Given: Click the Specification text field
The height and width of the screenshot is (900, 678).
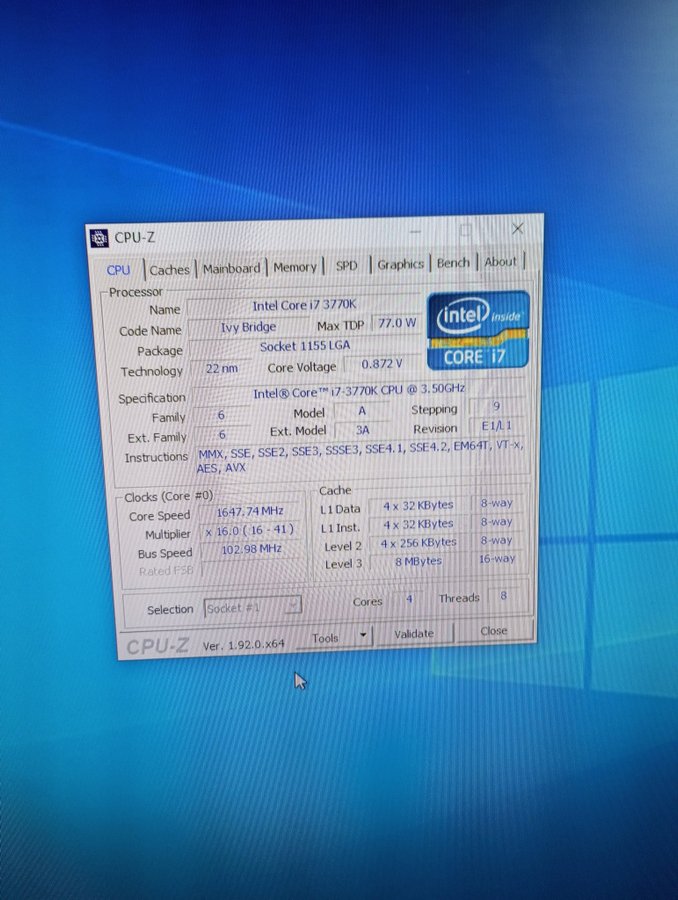Looking at the screenshot, I should pos(358,393).
